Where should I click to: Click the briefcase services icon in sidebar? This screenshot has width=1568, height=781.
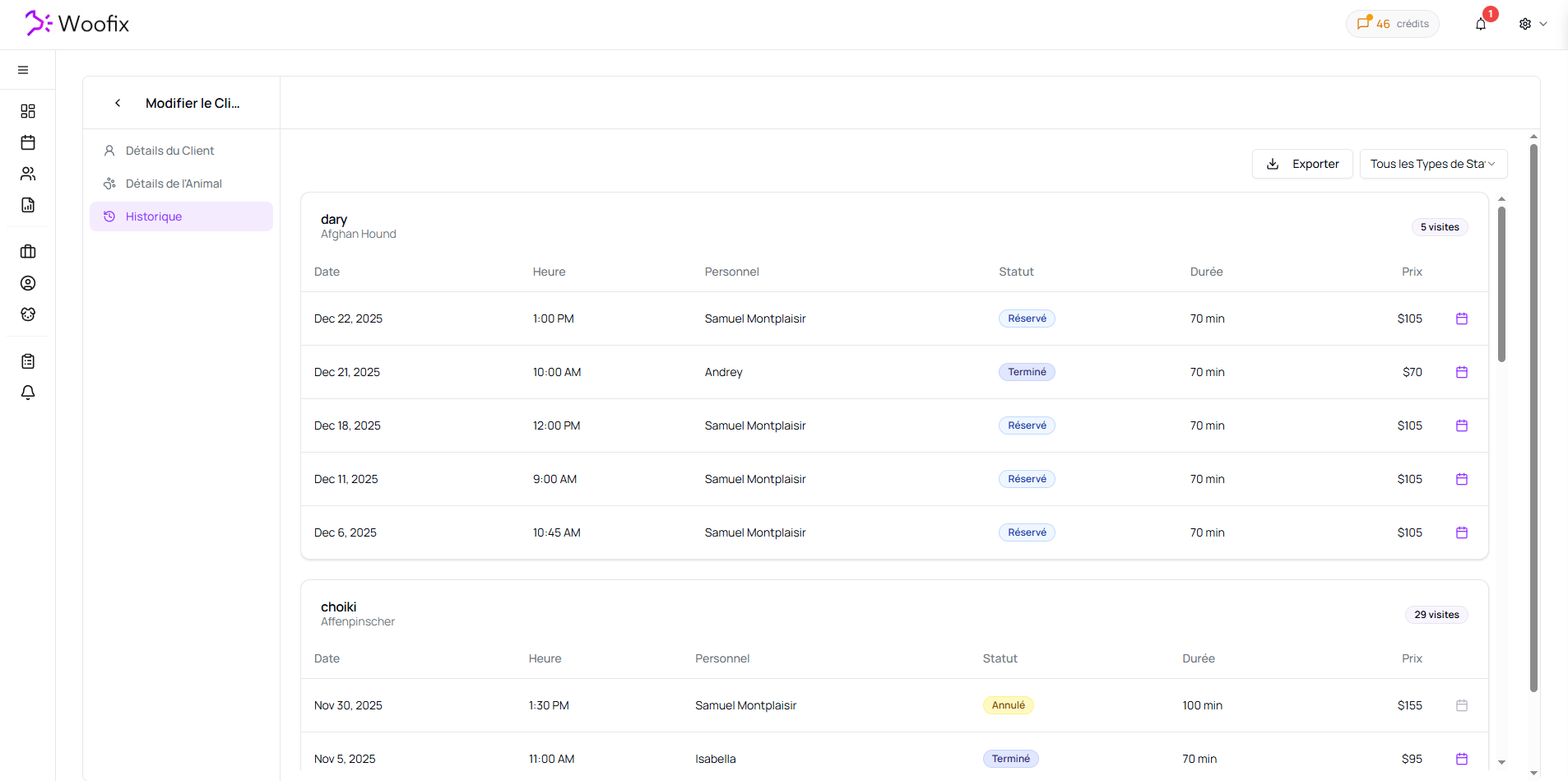pyautogui.click(x=28, y=252)
